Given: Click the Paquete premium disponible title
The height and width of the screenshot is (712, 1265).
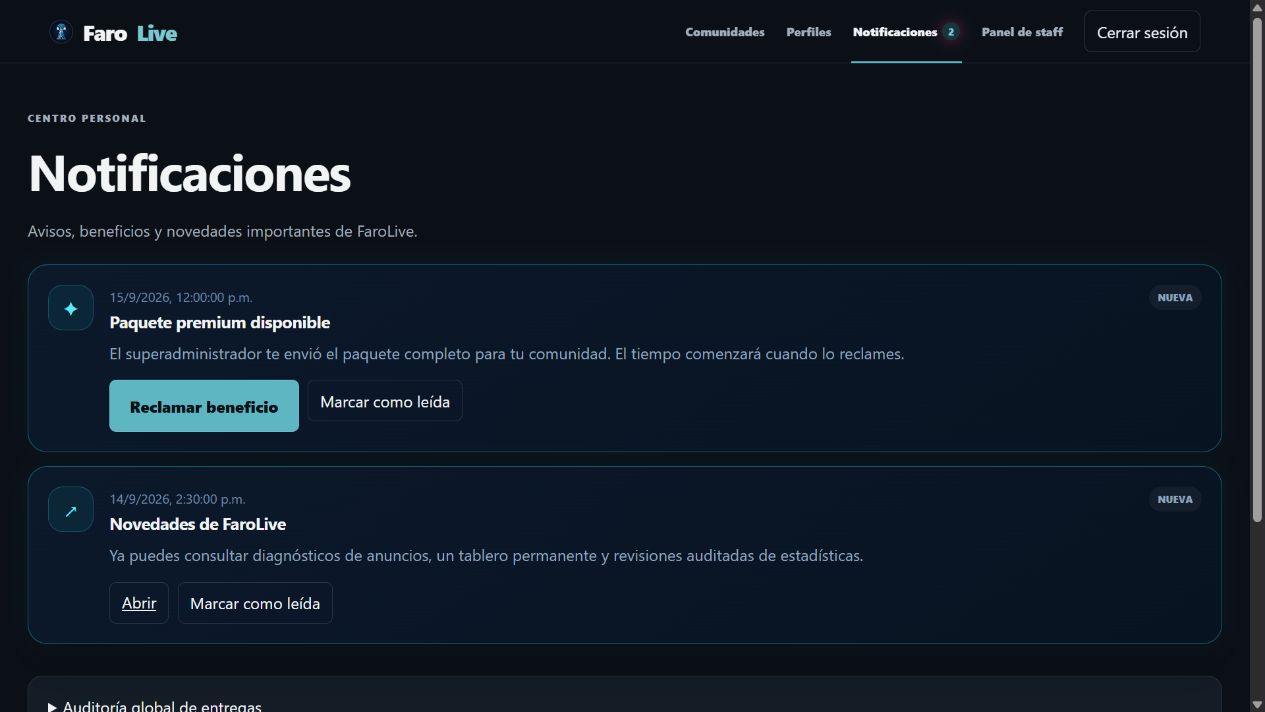Looking at the screenshot, I should pos(220,322).
